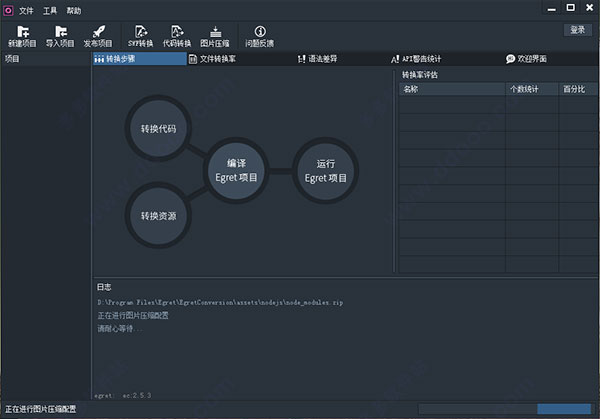This screenshot has width=600, height=419.
Task: Click the 个数统计 column header
Action: click(532, 89)
